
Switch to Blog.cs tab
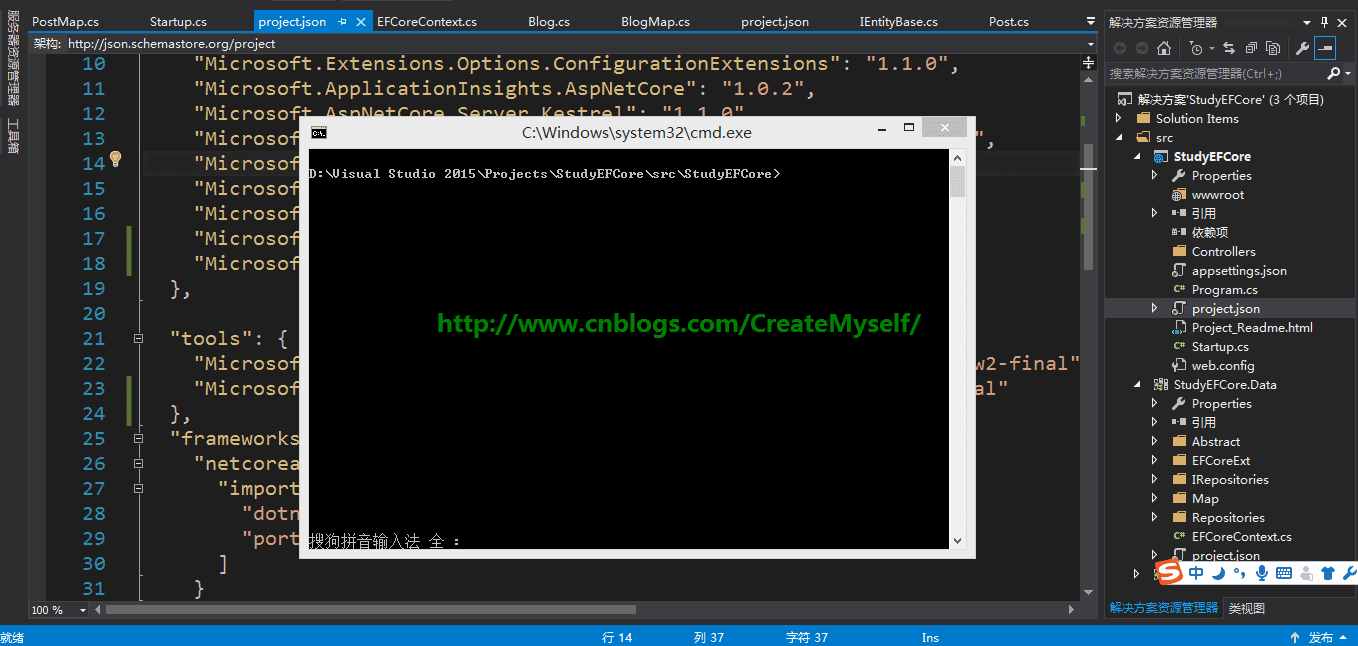(549, 21)
